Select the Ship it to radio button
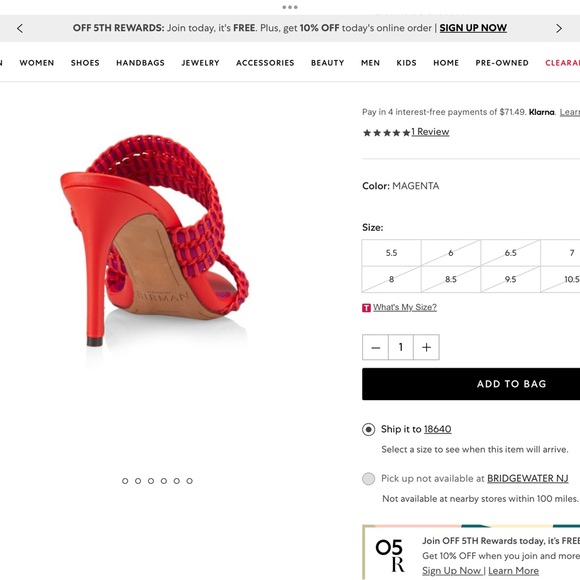This screenshot has height=580, width=580. pyautogui.click(x=368, y=429)
